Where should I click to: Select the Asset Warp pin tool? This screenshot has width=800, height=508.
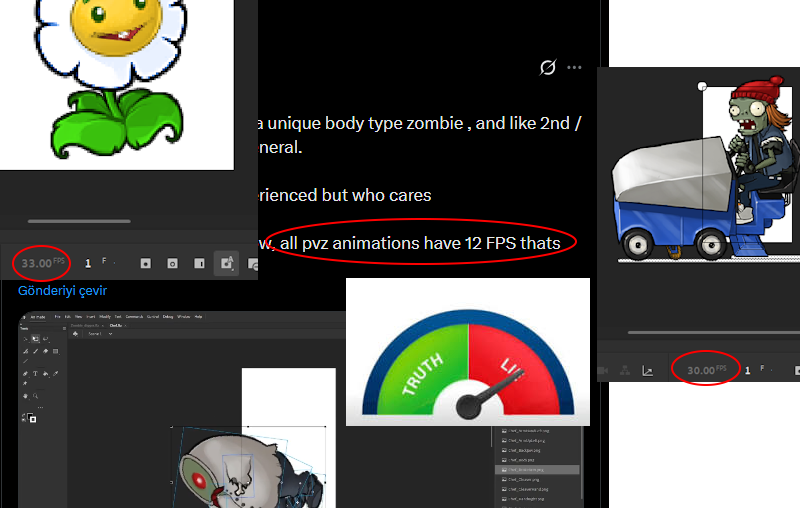point(25,383)
